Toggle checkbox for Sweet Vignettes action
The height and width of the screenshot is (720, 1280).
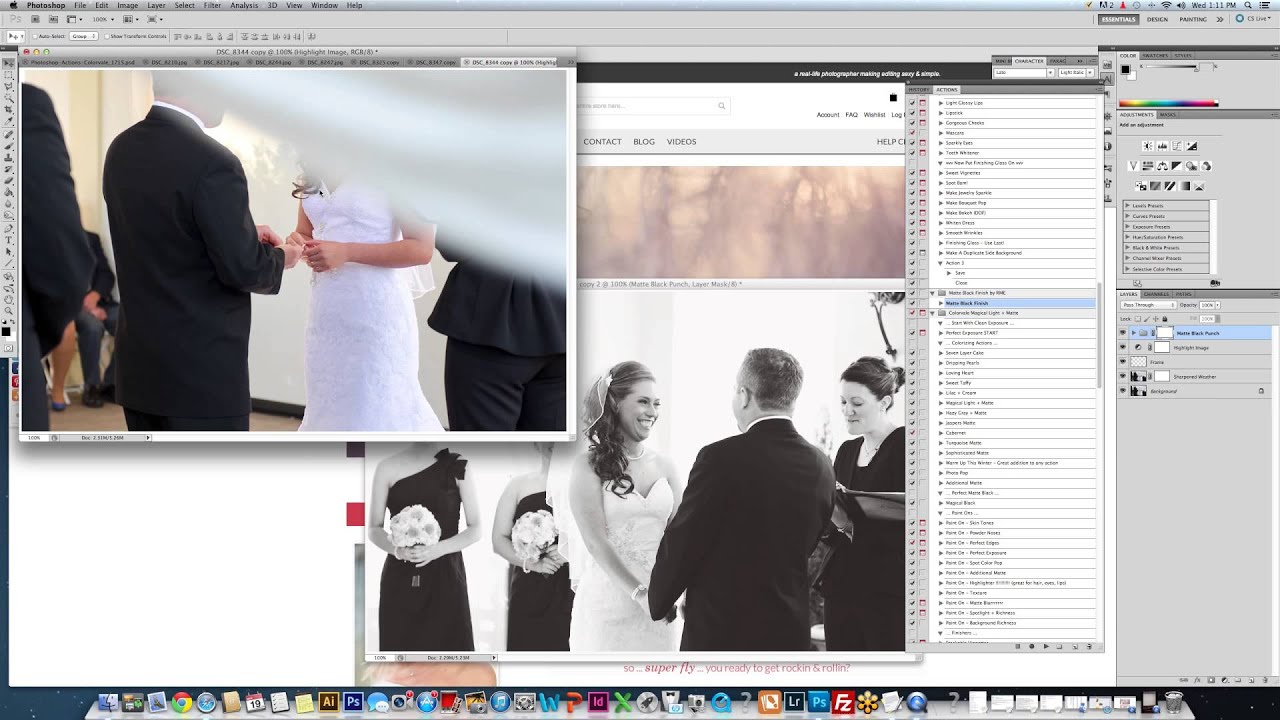click(x=912, y=173)
